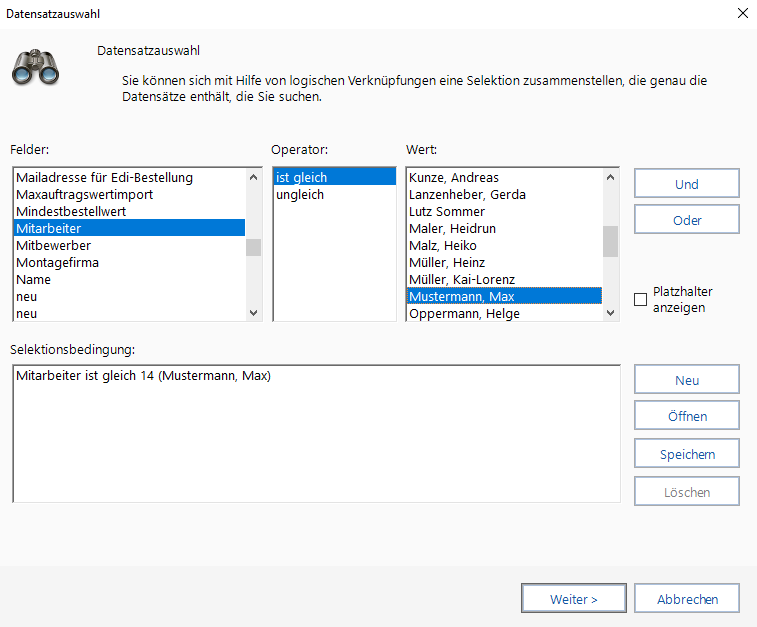The image size is (757, 627).
Task: Select Lanzenheber, Gerda in Wert list
Action: [467, 195]
